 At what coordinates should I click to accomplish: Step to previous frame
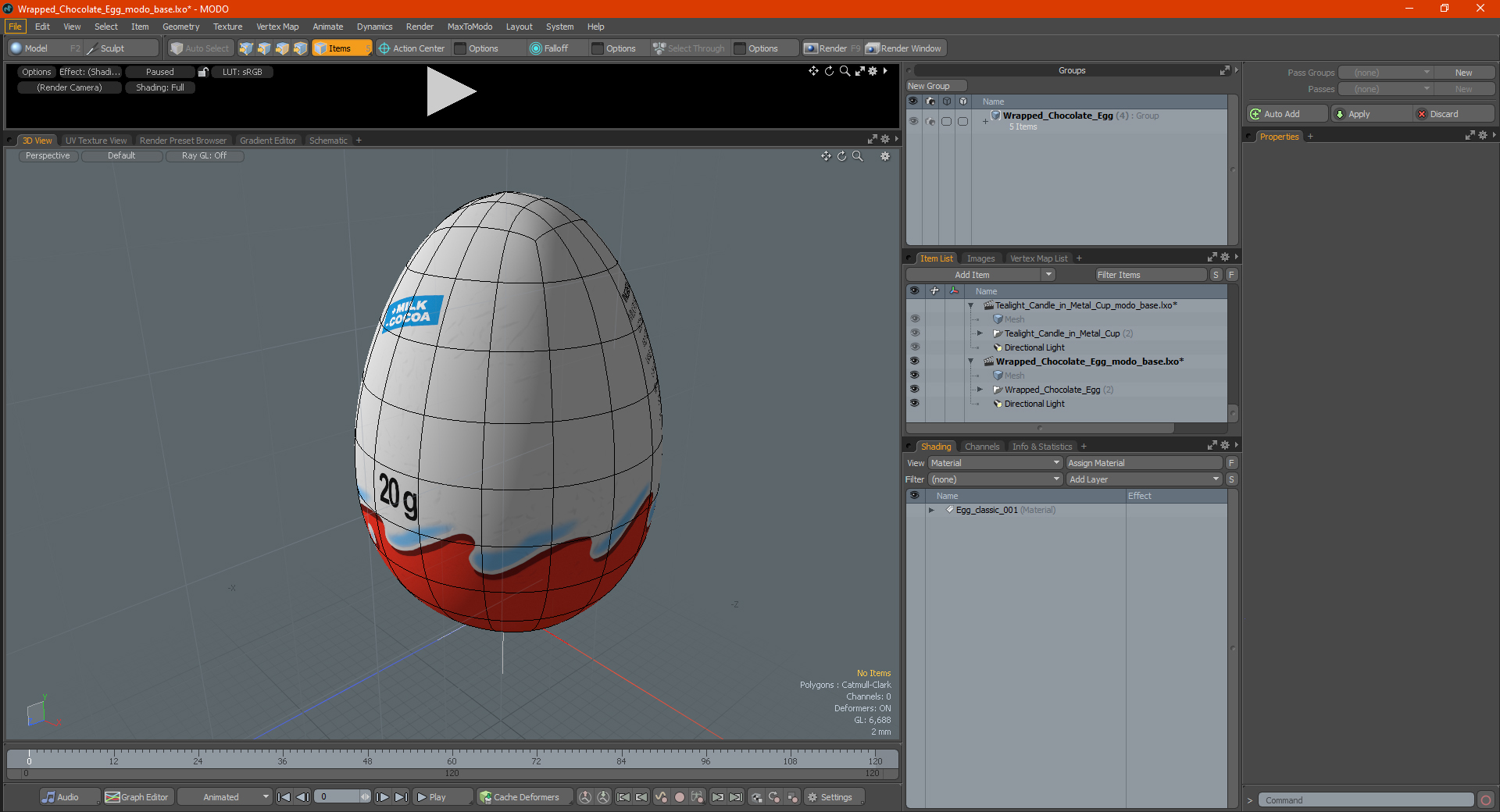coord(303,797)
